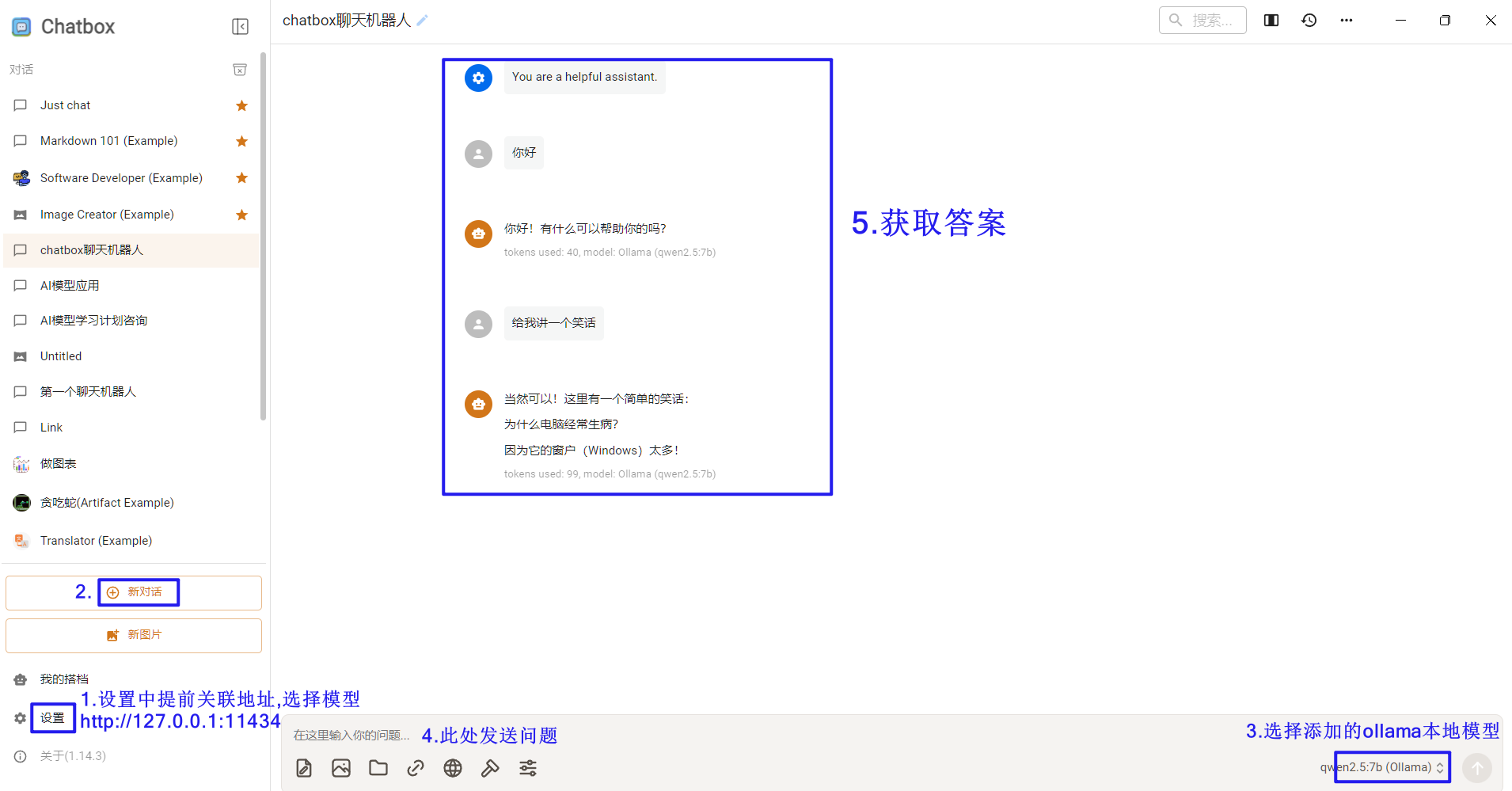1512x791 pixels.
Task: Click the 新图片 new image button
Action: tap(134, 636)
